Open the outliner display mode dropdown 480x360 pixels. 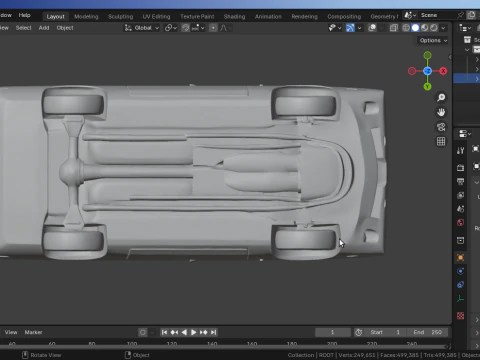(465, 28)
